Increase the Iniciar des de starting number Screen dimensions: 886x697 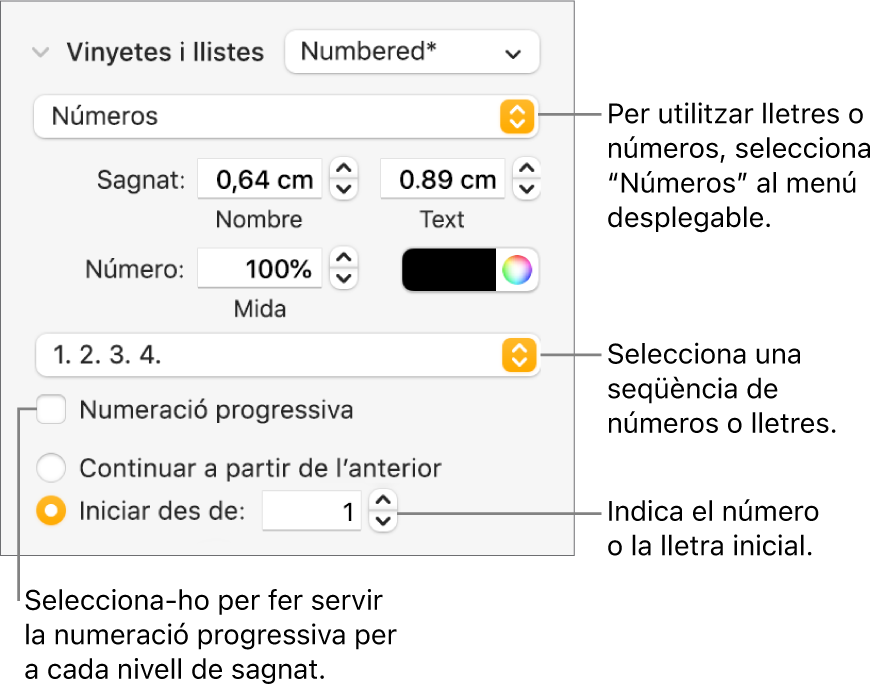tap(383, 501)
